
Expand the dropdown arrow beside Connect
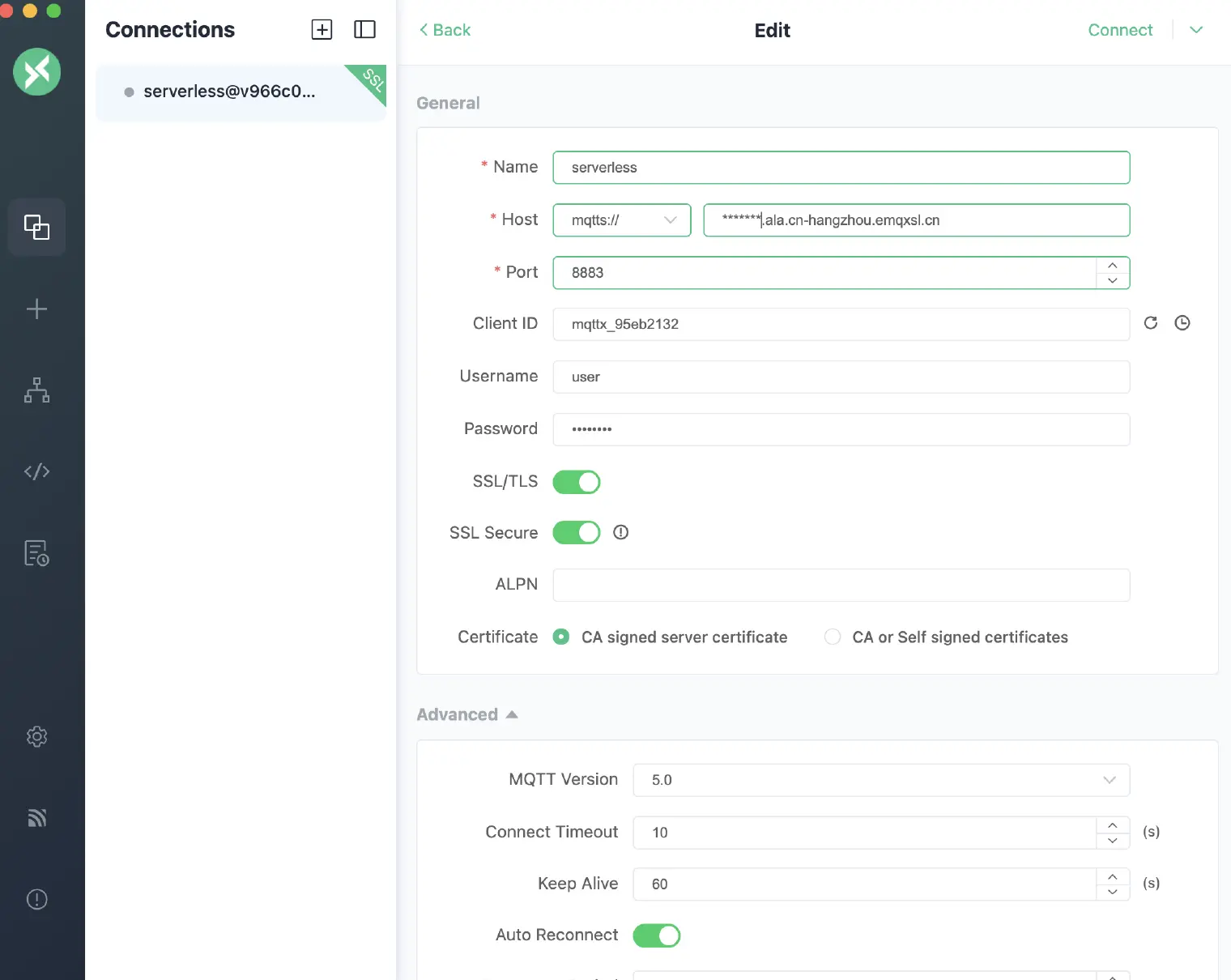tap(1196, 30)
